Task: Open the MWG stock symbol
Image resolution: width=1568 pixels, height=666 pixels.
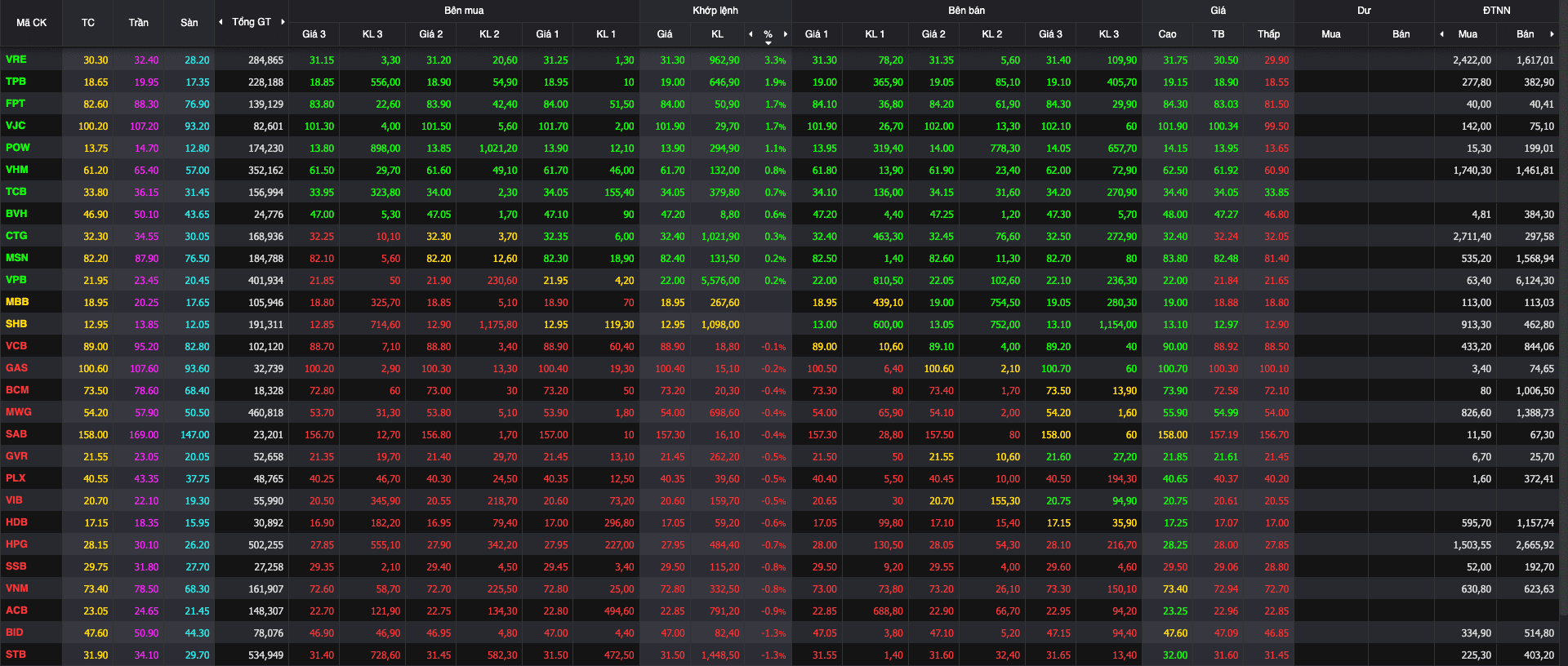Action: [x=19, y=412]
